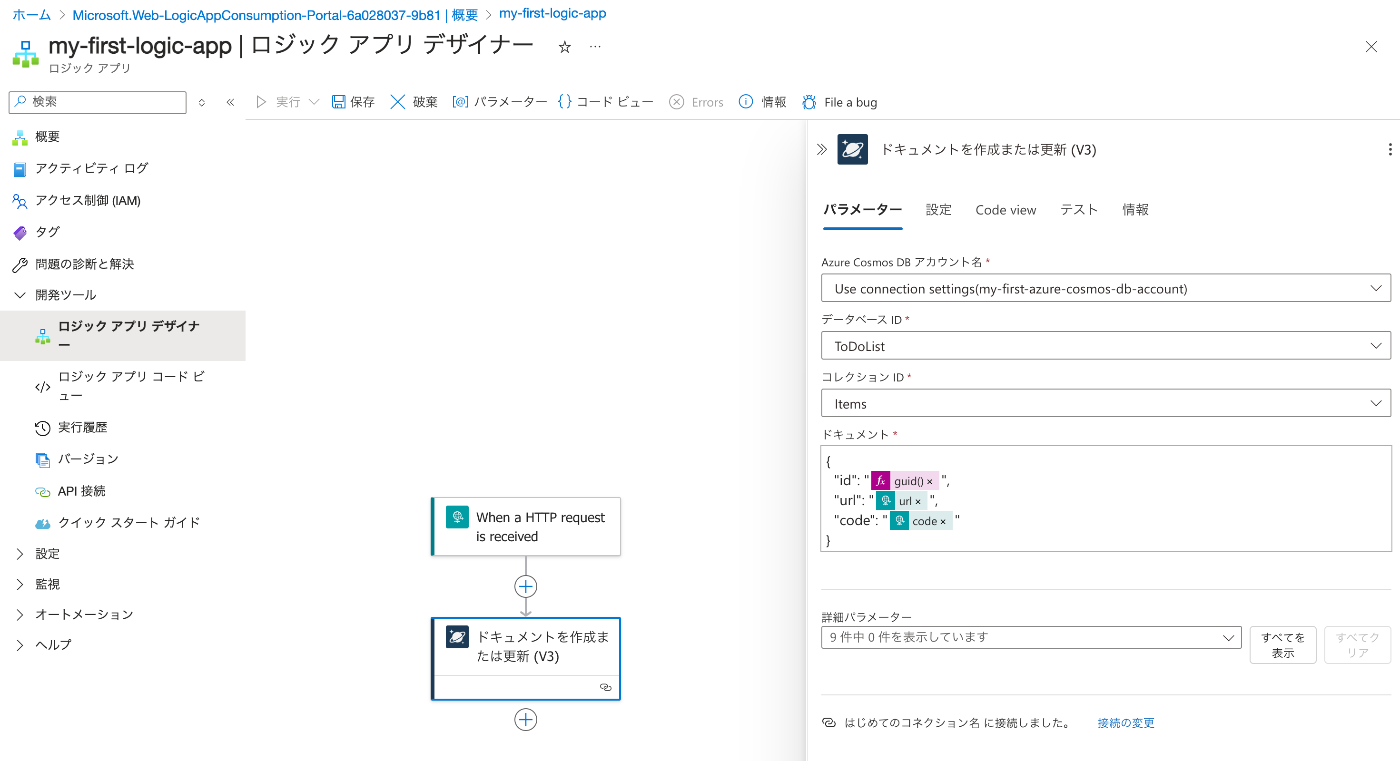Open the ellipsis menu next to title

pyautogui.click(x=596, y=47)
